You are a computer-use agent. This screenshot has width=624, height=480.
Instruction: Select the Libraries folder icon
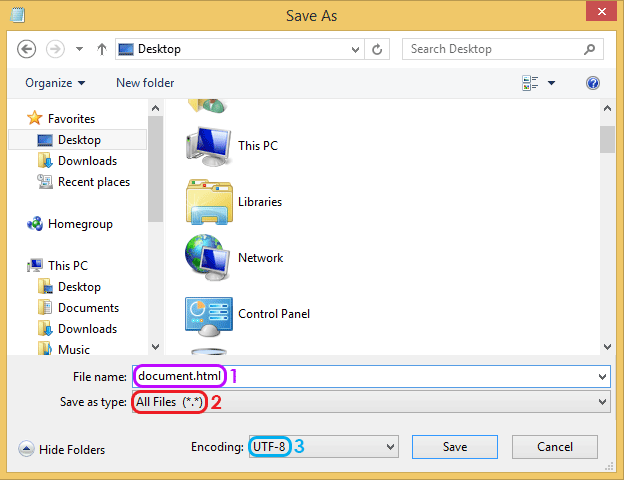tap(208, 202)
